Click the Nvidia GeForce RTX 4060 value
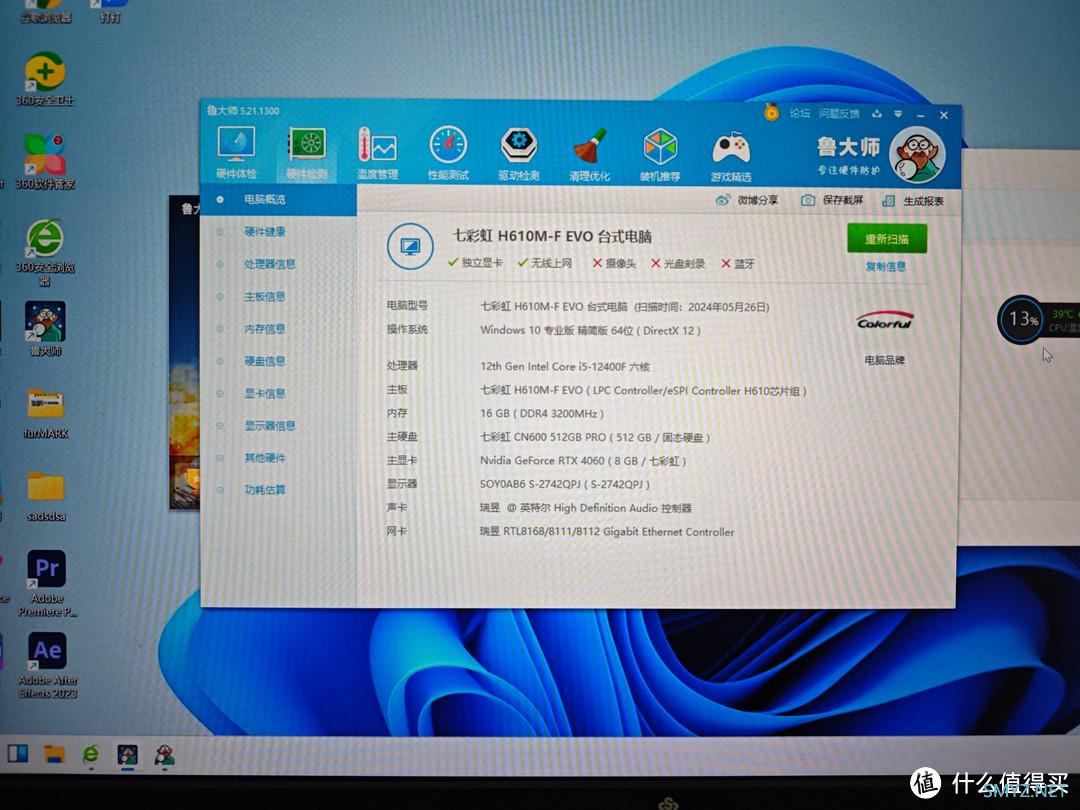 (583, 461)
